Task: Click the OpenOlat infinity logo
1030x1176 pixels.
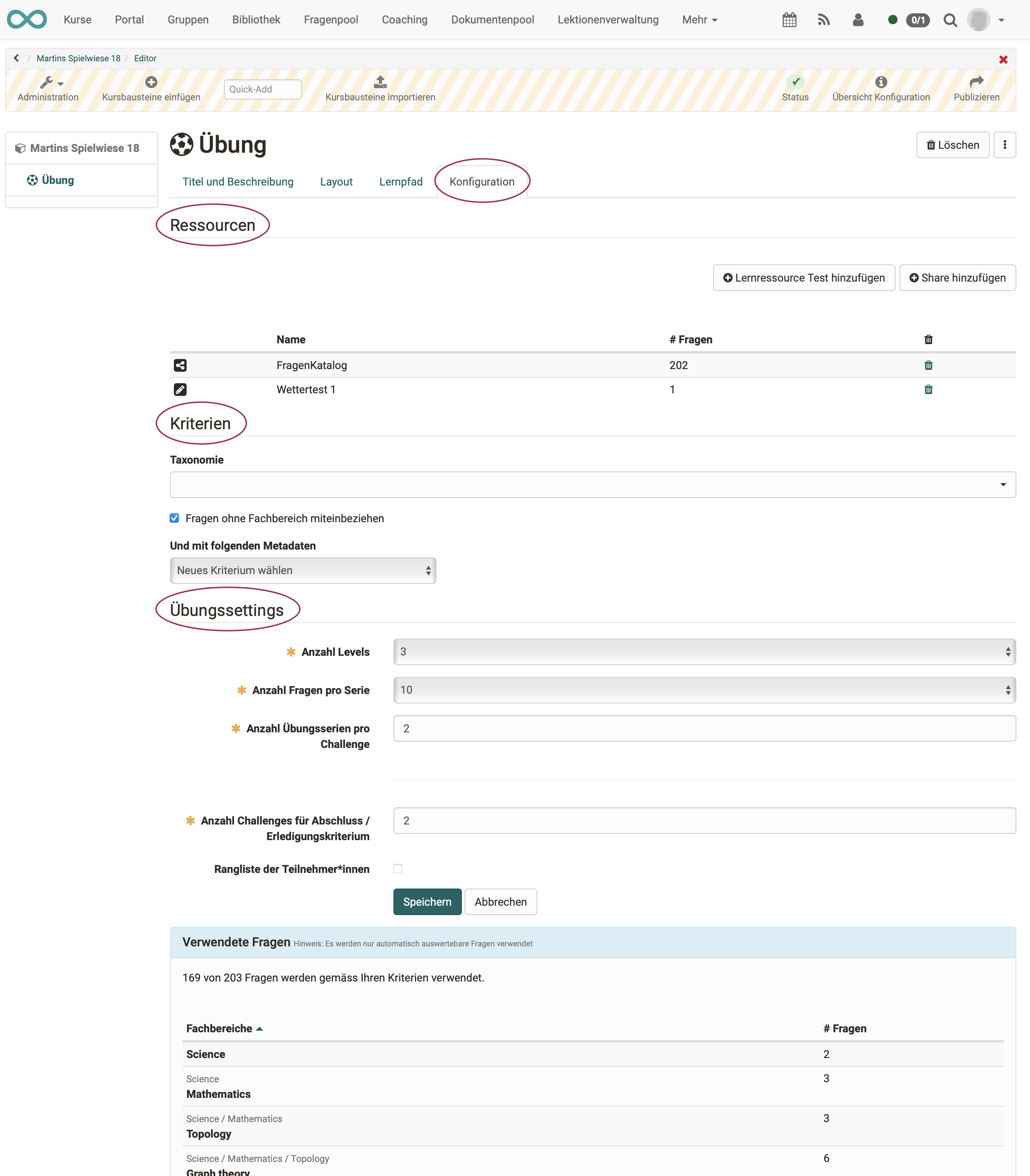Action: click(27, 20)
